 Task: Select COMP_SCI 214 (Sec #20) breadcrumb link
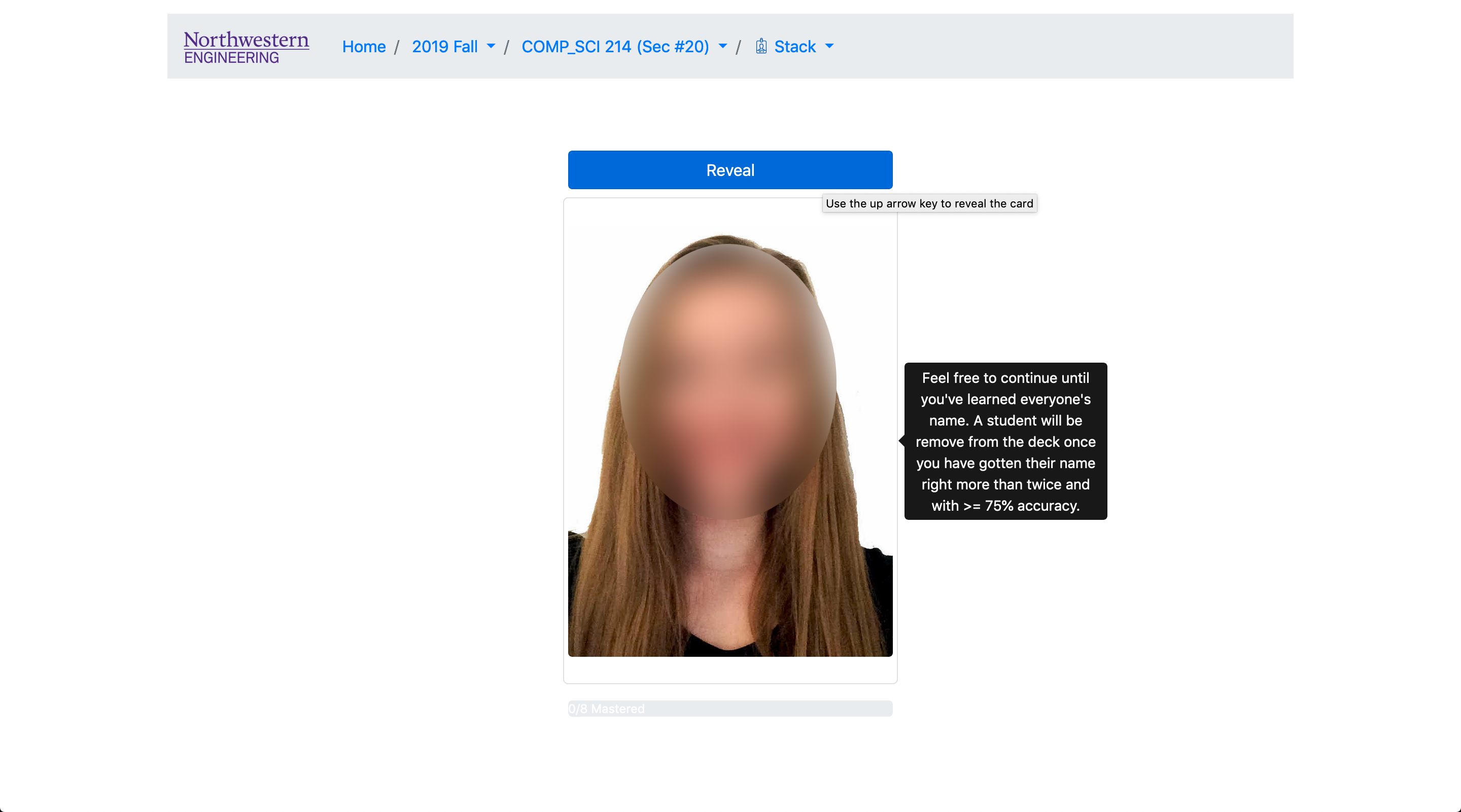pos(615,47)
